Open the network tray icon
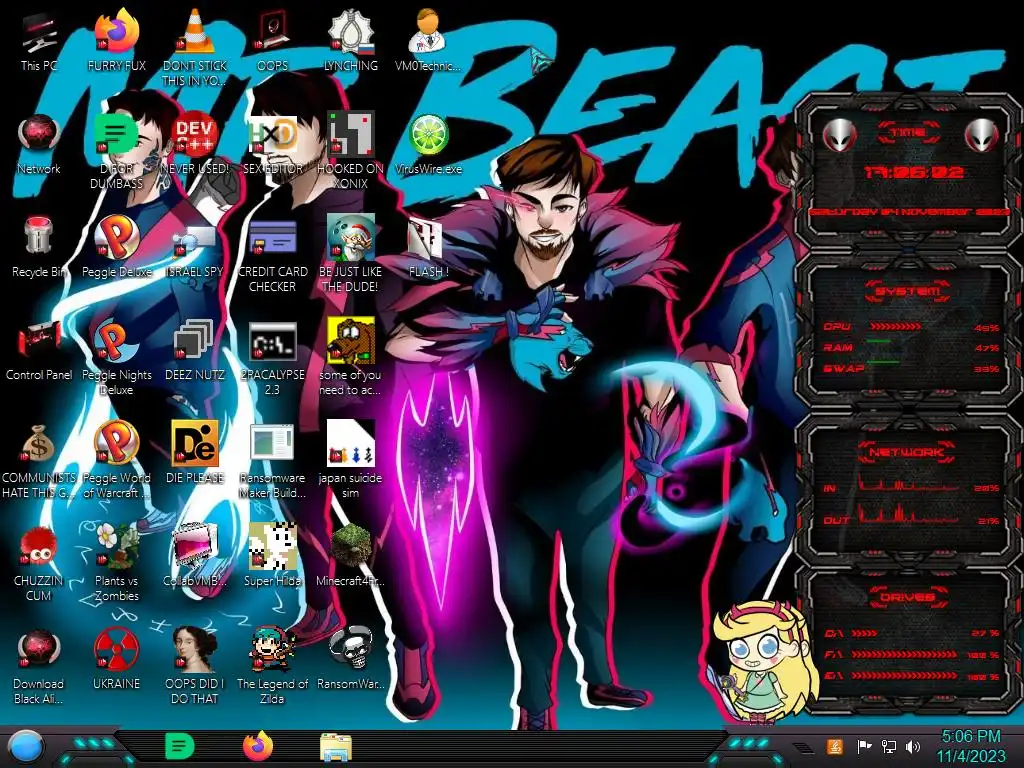 888,746
